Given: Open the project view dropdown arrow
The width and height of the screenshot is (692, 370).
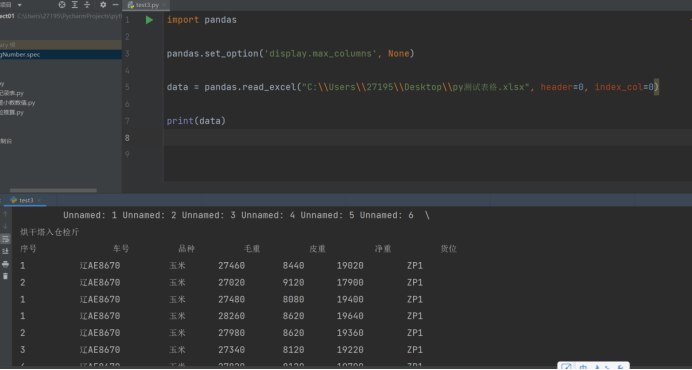Looking at the screenshot, I should pyautogui.click(x=19, y=5).
